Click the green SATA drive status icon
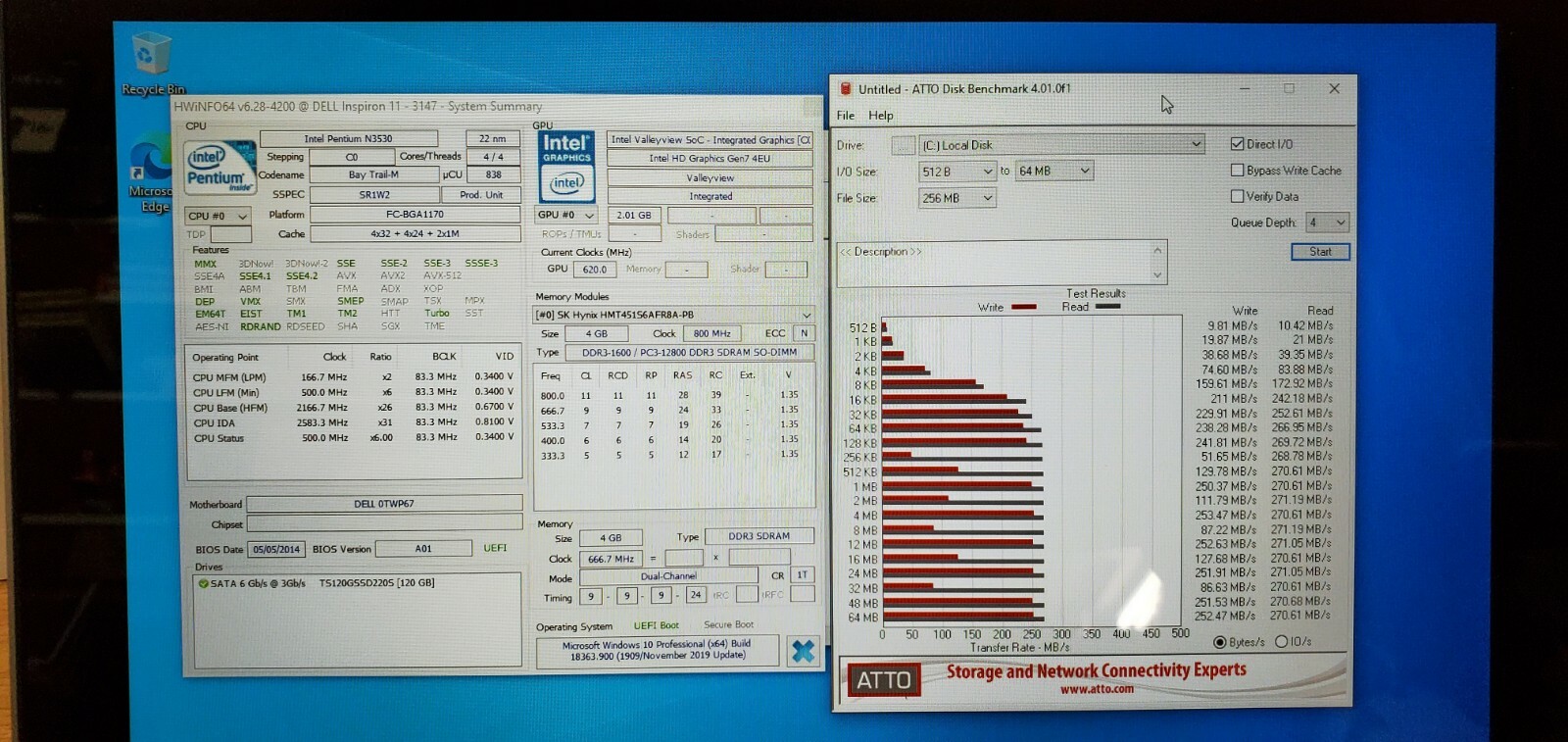1568x742 pixels. [203, 583]
